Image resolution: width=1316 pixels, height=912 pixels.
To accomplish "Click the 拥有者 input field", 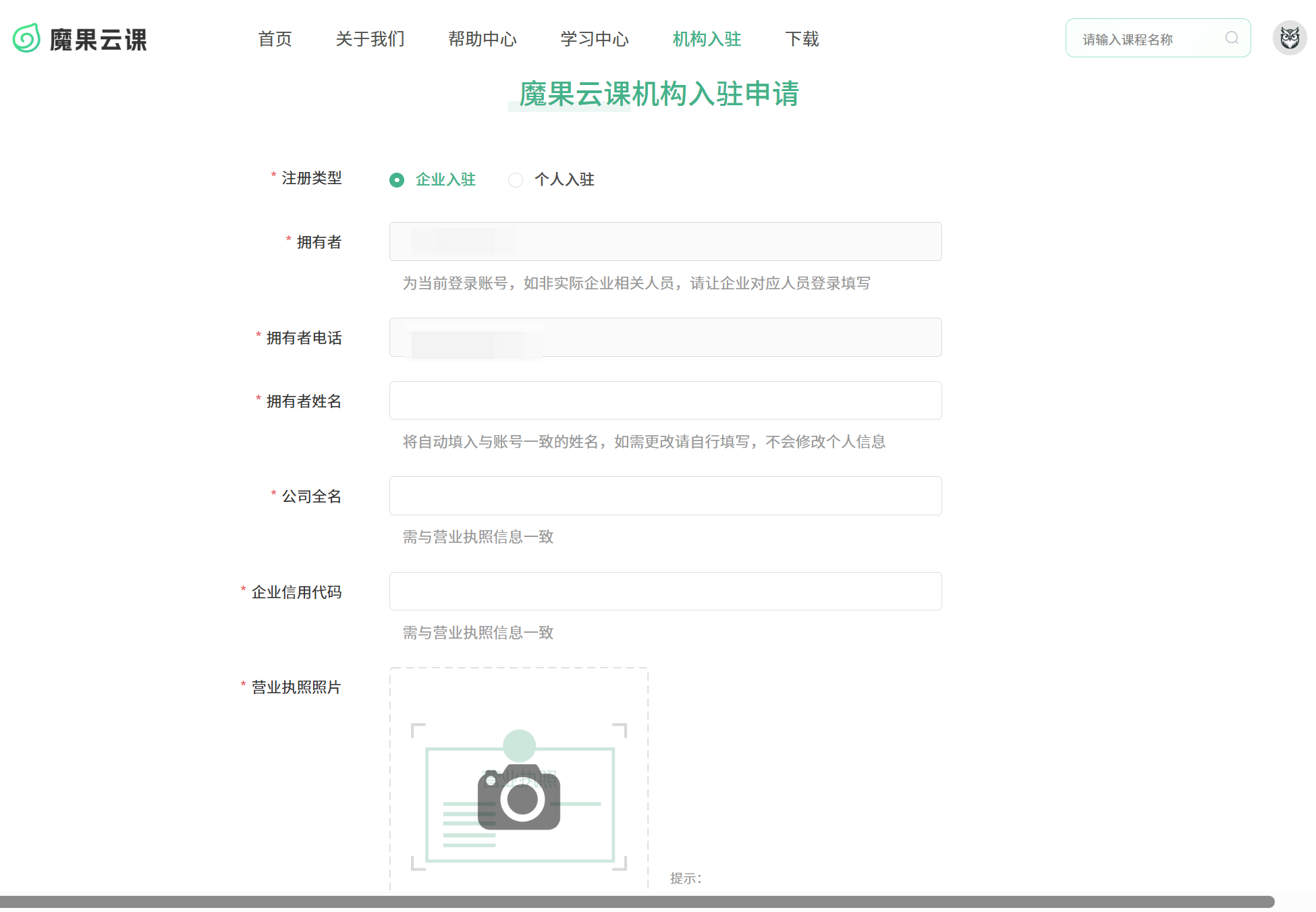I will 665,241.
